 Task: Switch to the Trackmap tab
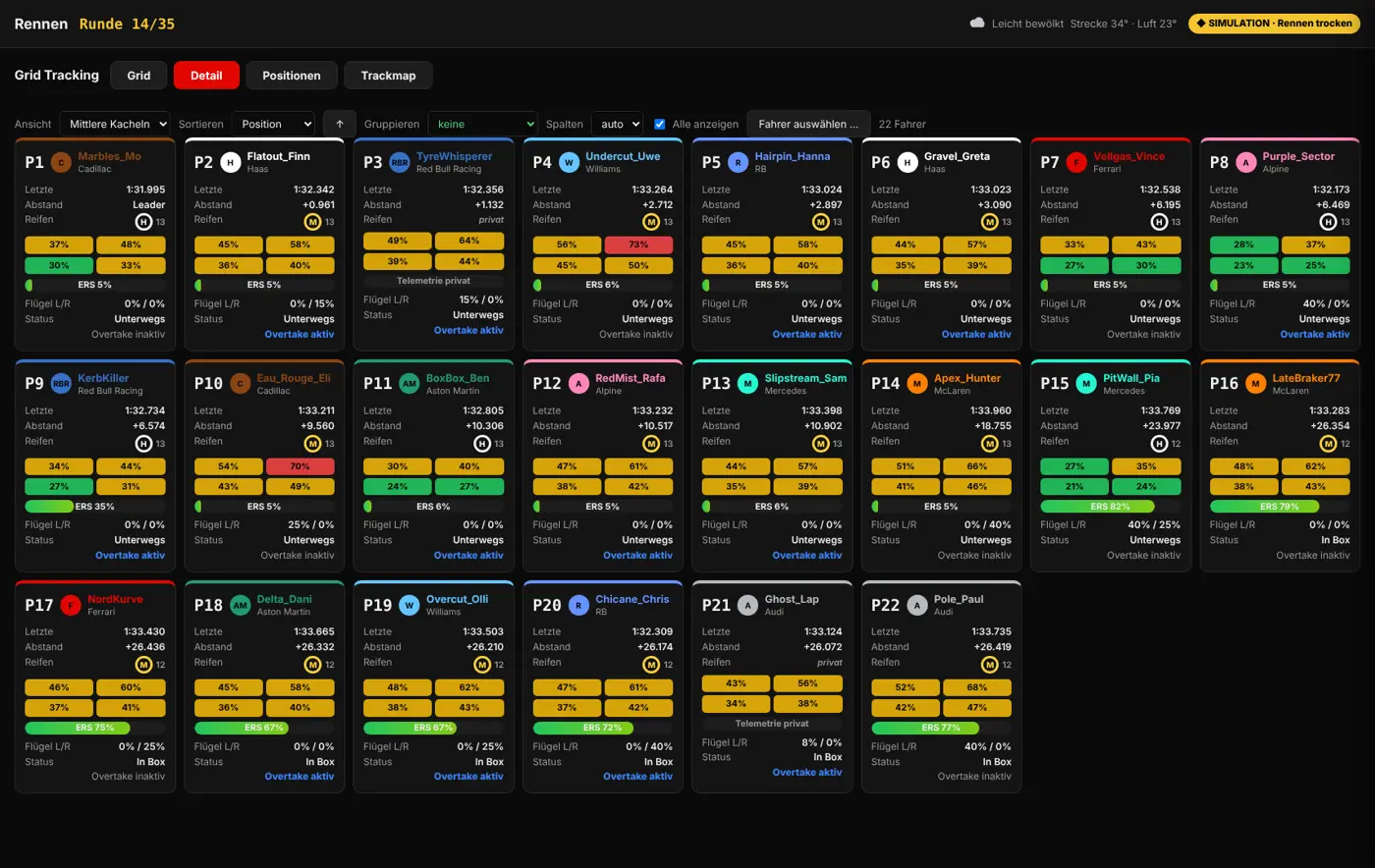[x=388, y=76]
